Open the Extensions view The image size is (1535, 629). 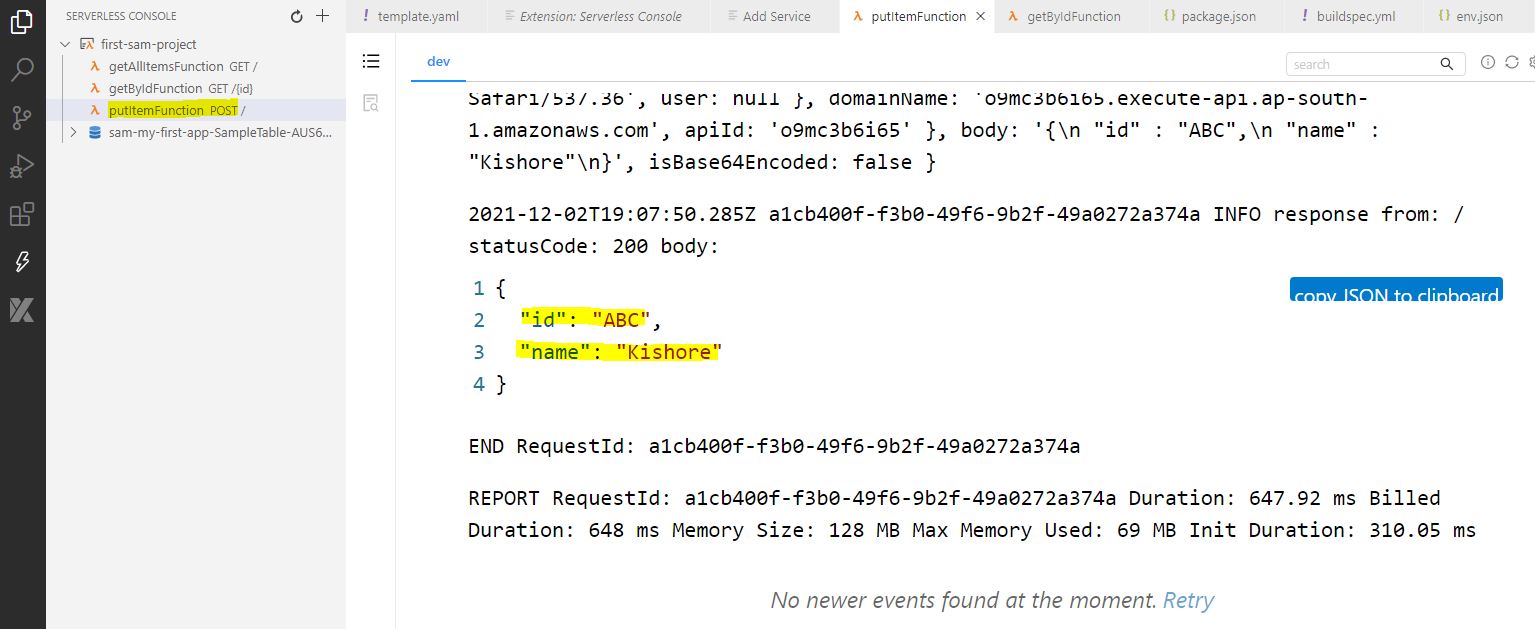21,214
